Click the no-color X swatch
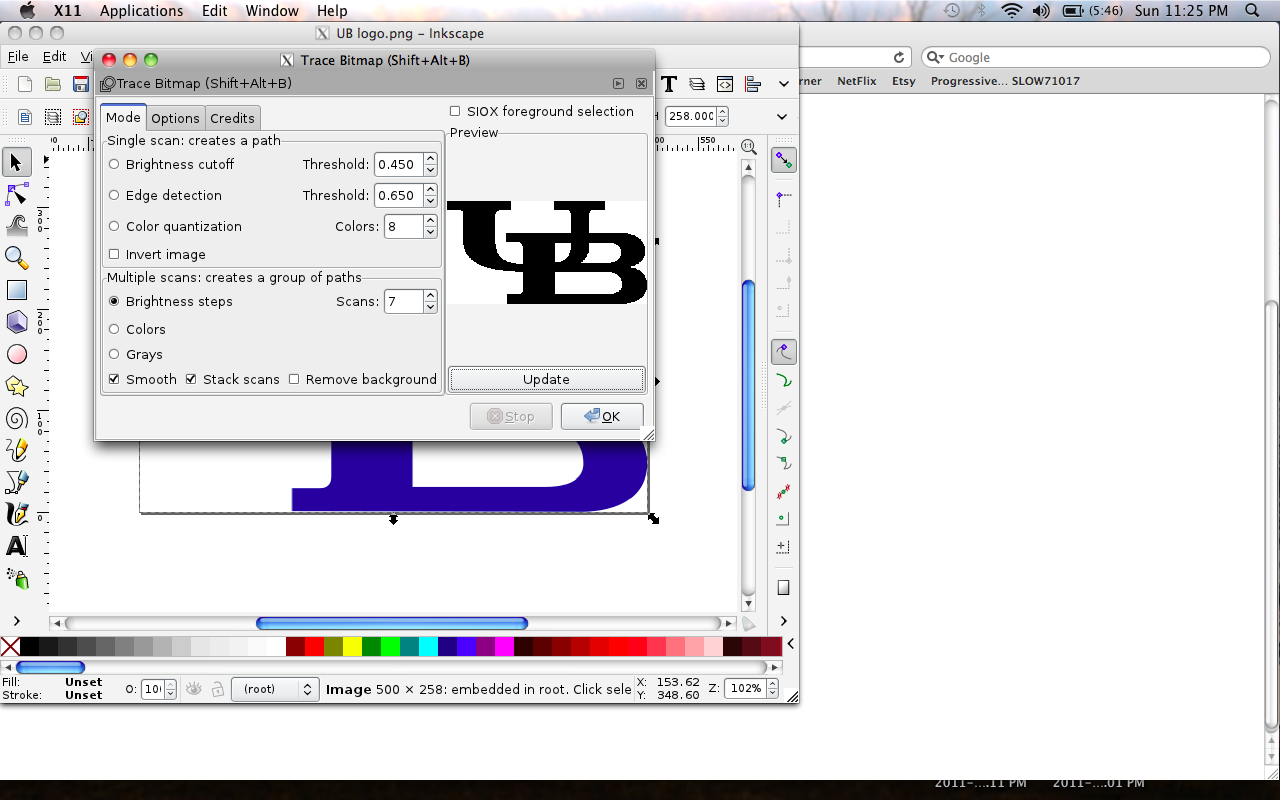 click(10, 646)
